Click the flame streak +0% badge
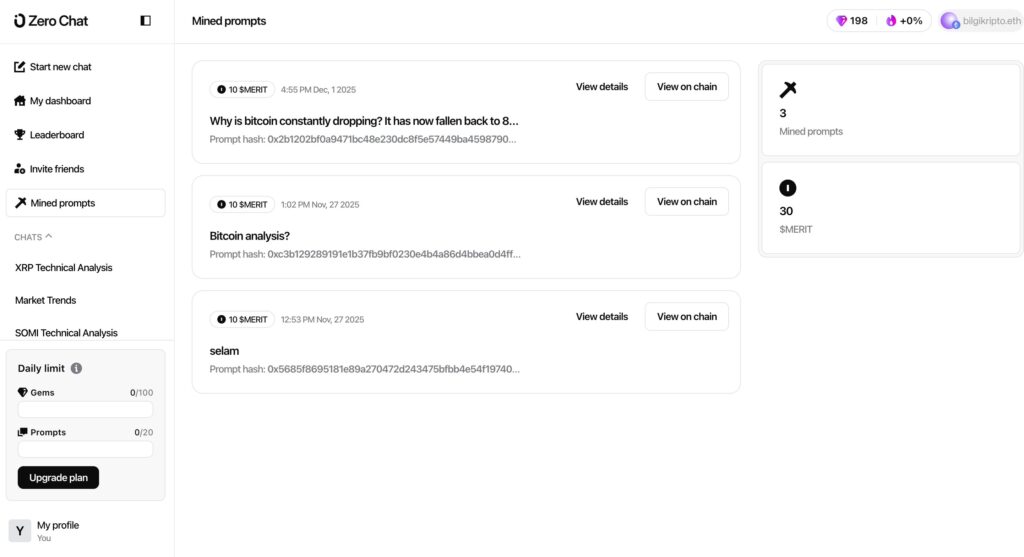This screenshot has height=557, width=1024. (904, 20)
